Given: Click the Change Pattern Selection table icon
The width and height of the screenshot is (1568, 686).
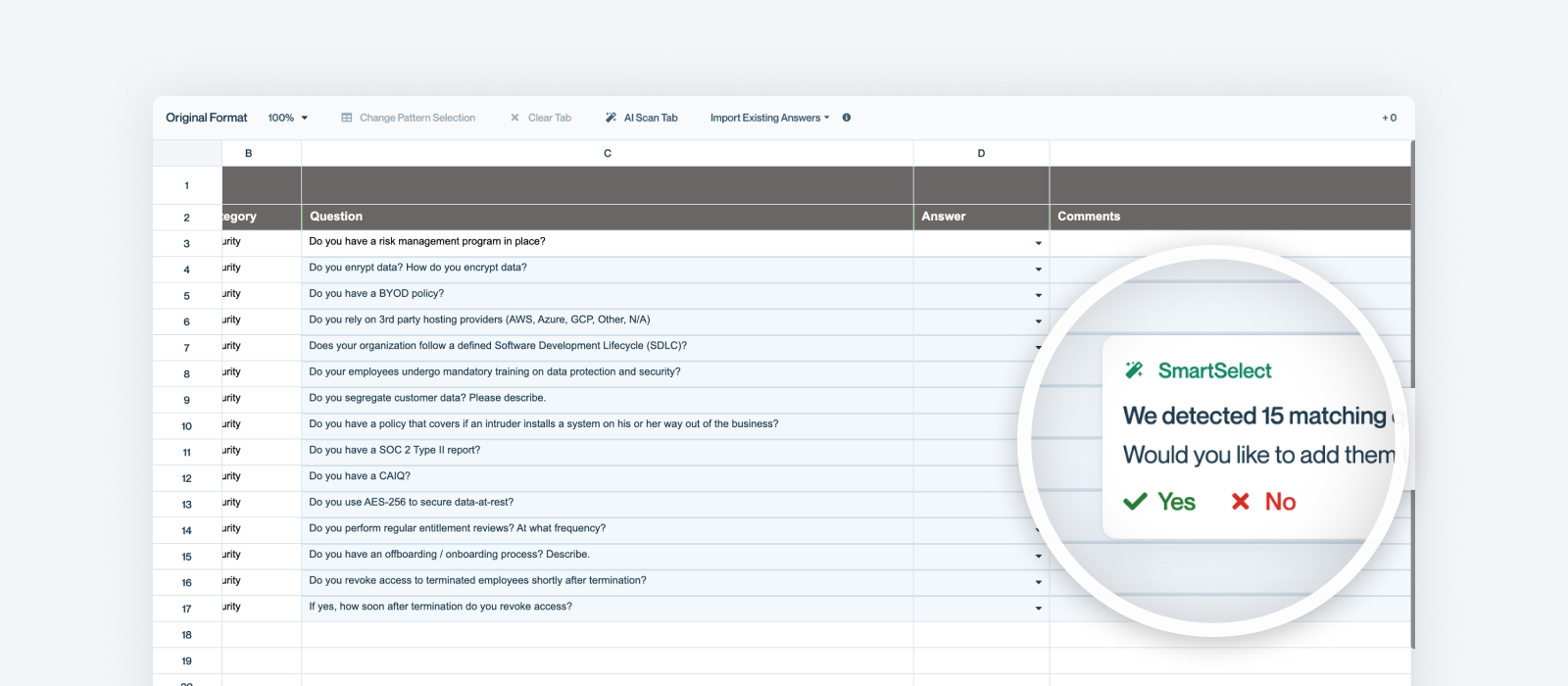Looking at the screenshot, I should tap(347, 118).
